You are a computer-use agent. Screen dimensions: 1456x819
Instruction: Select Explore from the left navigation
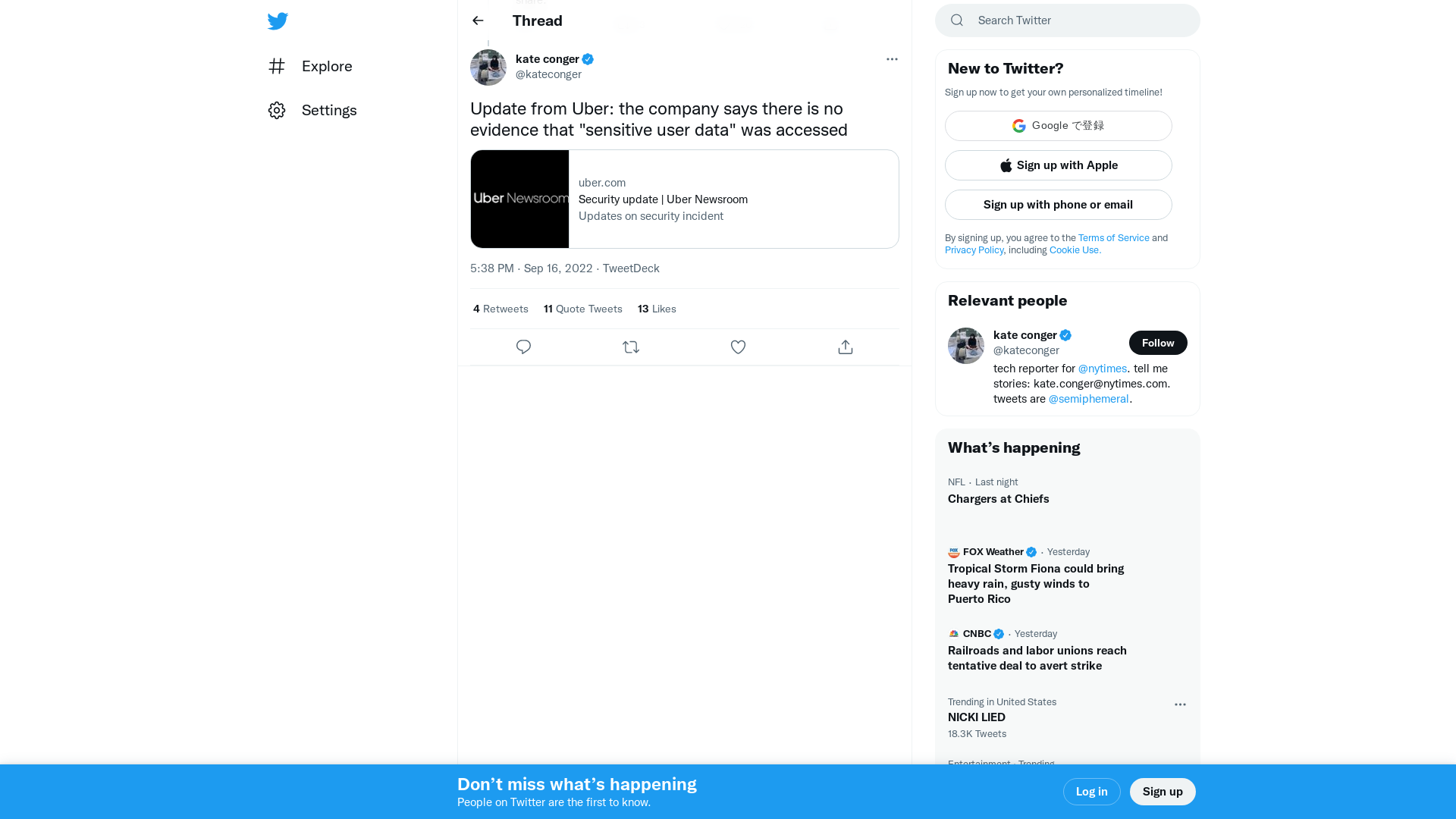[x=326, y=66]
